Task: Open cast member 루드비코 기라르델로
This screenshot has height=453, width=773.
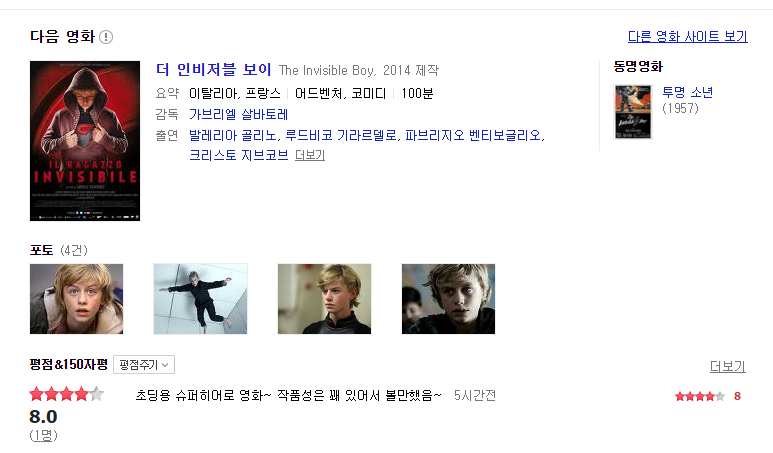Action: click(x=341, y=135)
